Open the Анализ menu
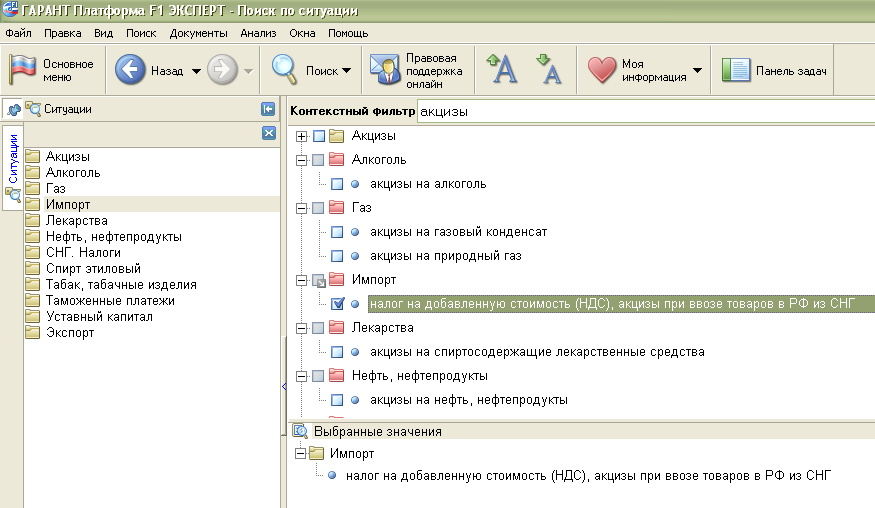Viewport: 875px width, 508px height. 258,33
